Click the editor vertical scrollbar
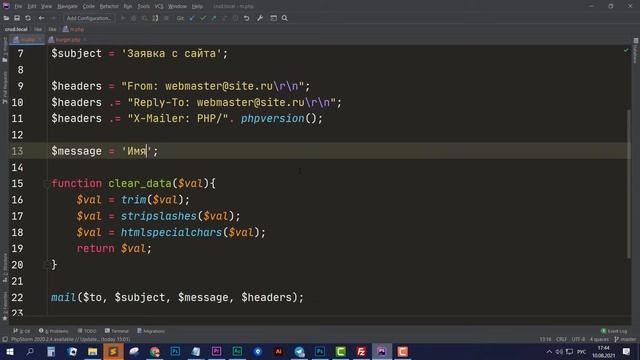The image size is (640, 360). [x=629, y=184]
